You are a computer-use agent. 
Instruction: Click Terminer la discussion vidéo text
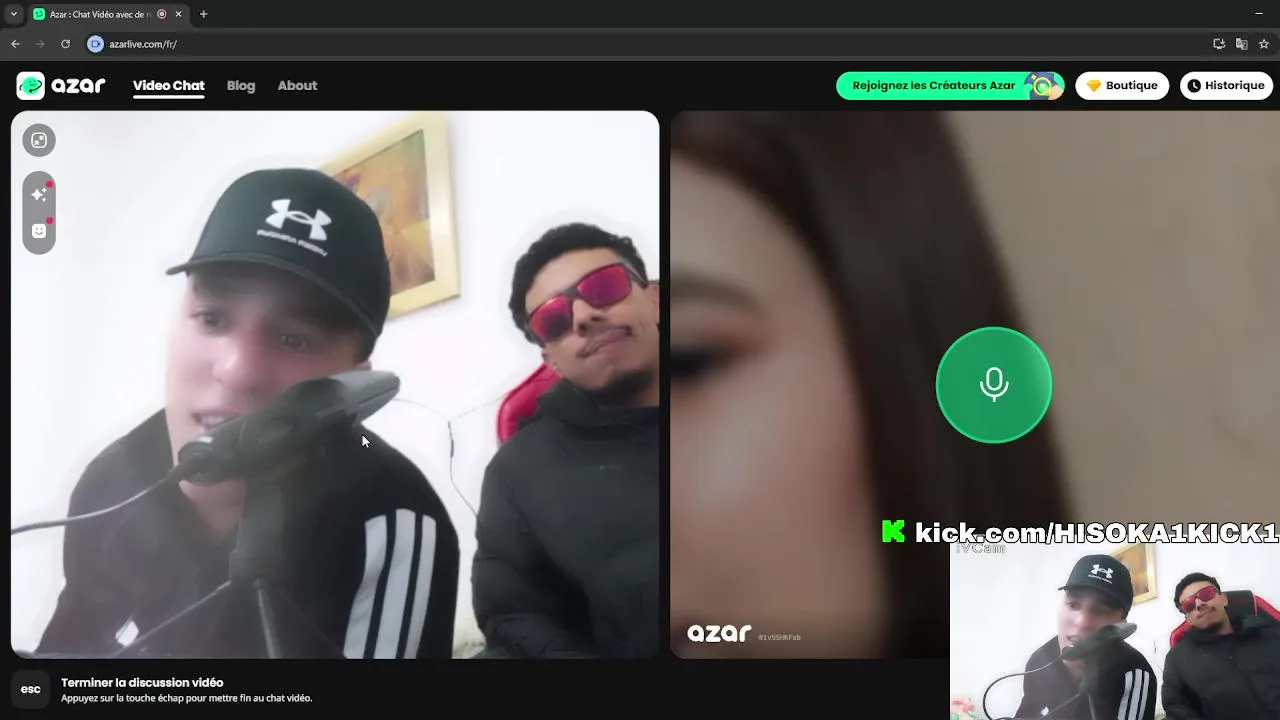(142, 682)
